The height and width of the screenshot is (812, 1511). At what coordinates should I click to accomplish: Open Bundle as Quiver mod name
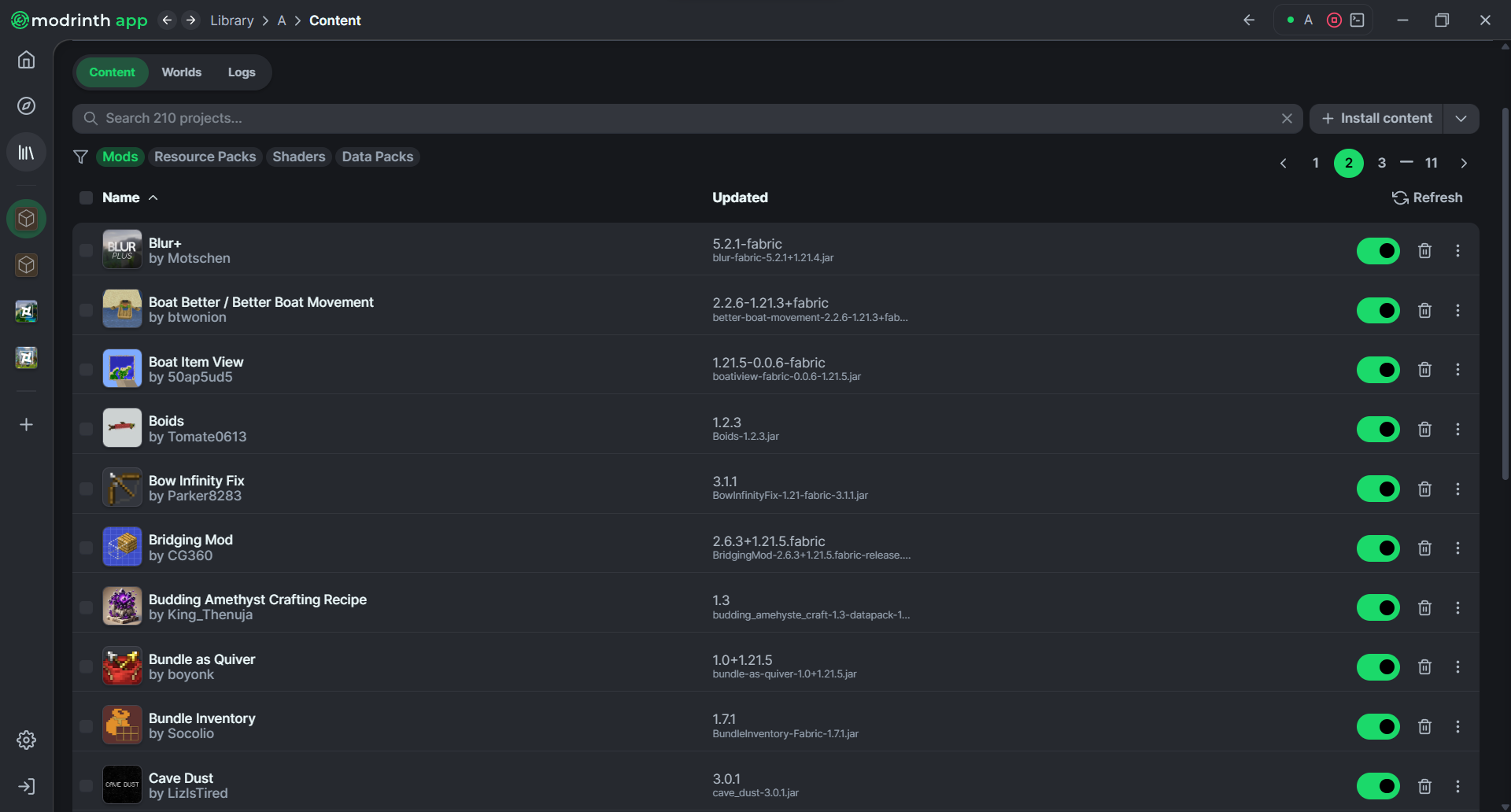pos(201,659)
